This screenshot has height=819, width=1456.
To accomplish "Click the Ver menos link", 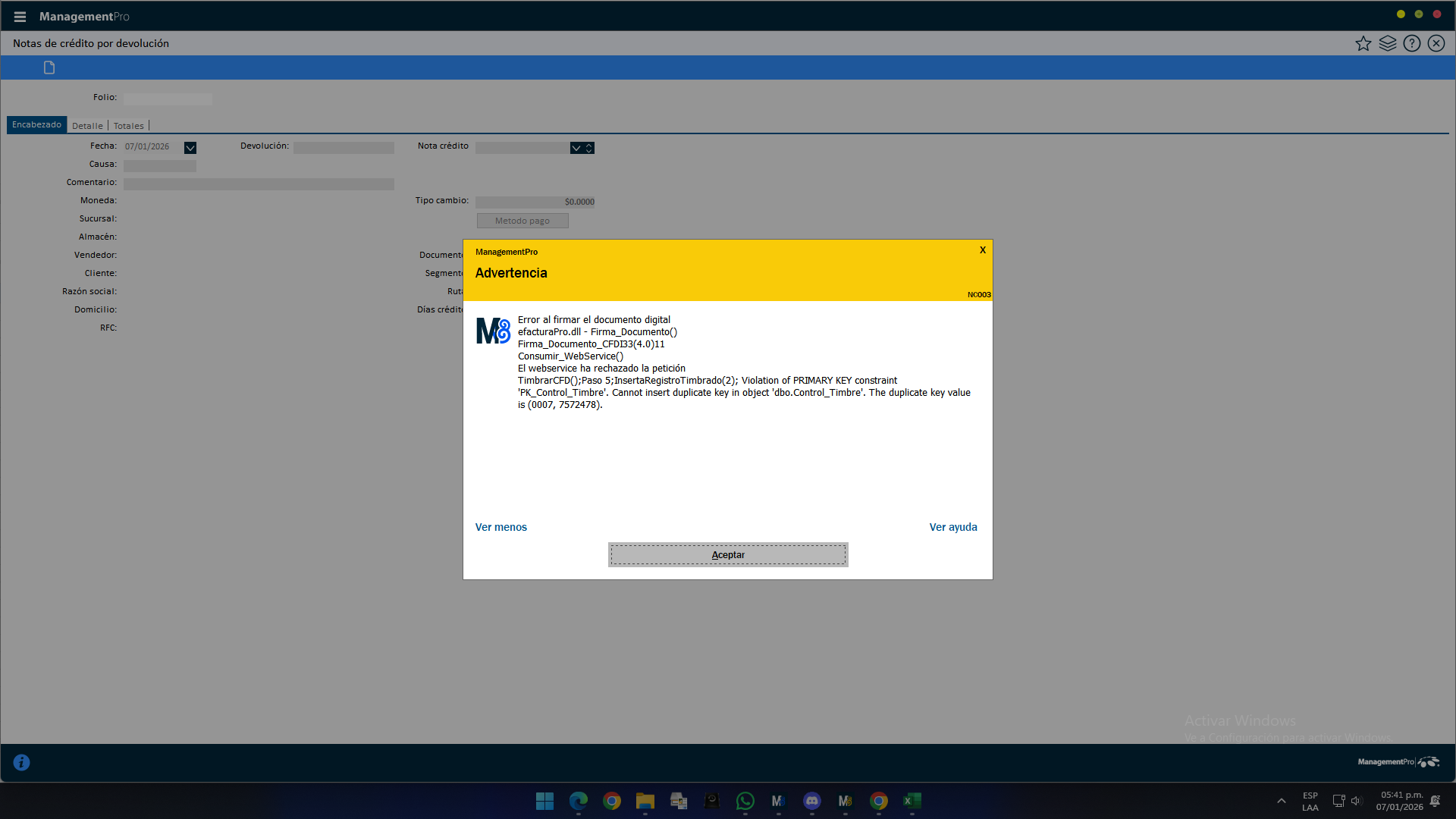I will tap(500, 527).
